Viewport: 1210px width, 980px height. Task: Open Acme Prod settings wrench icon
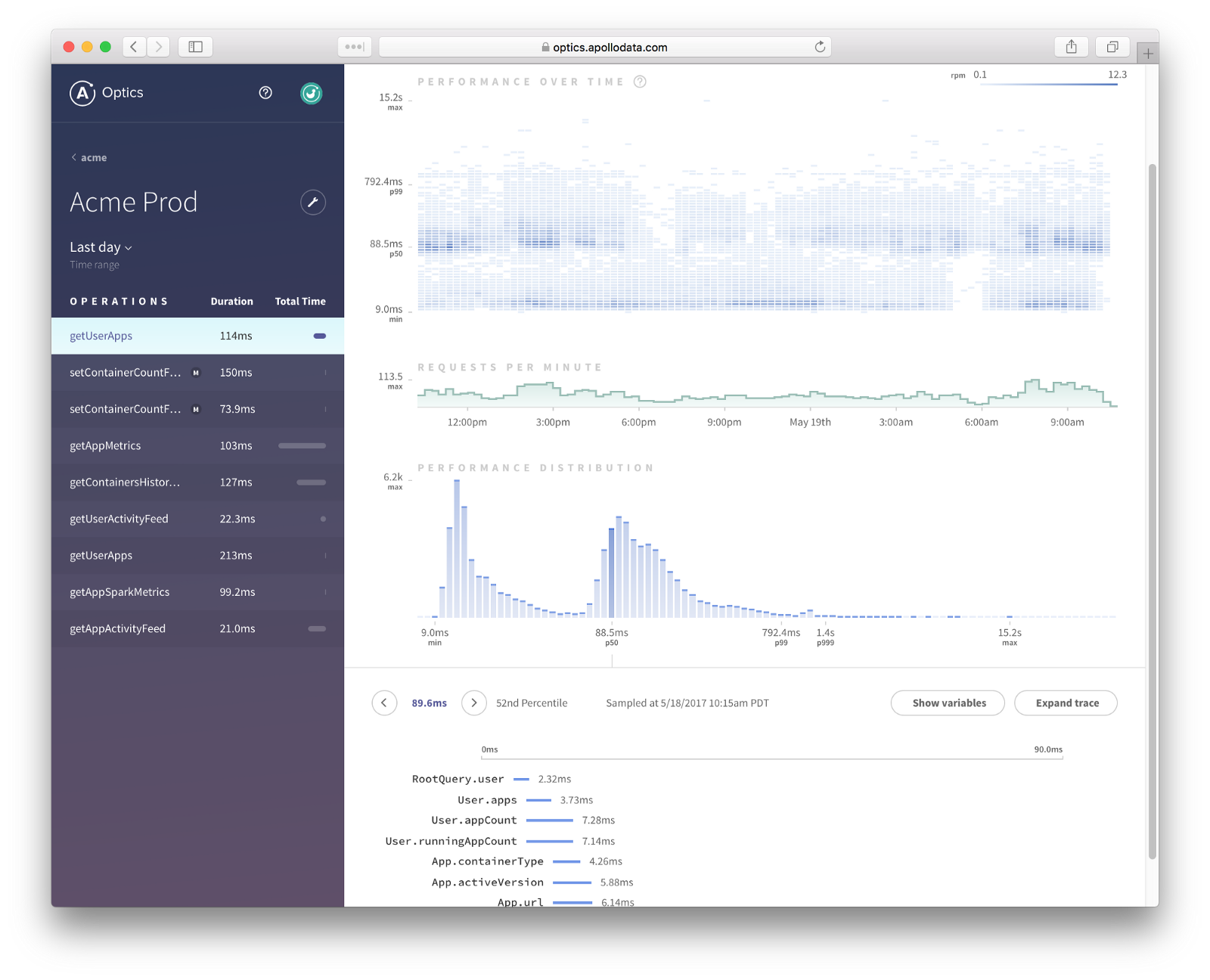tap(313, 203)
